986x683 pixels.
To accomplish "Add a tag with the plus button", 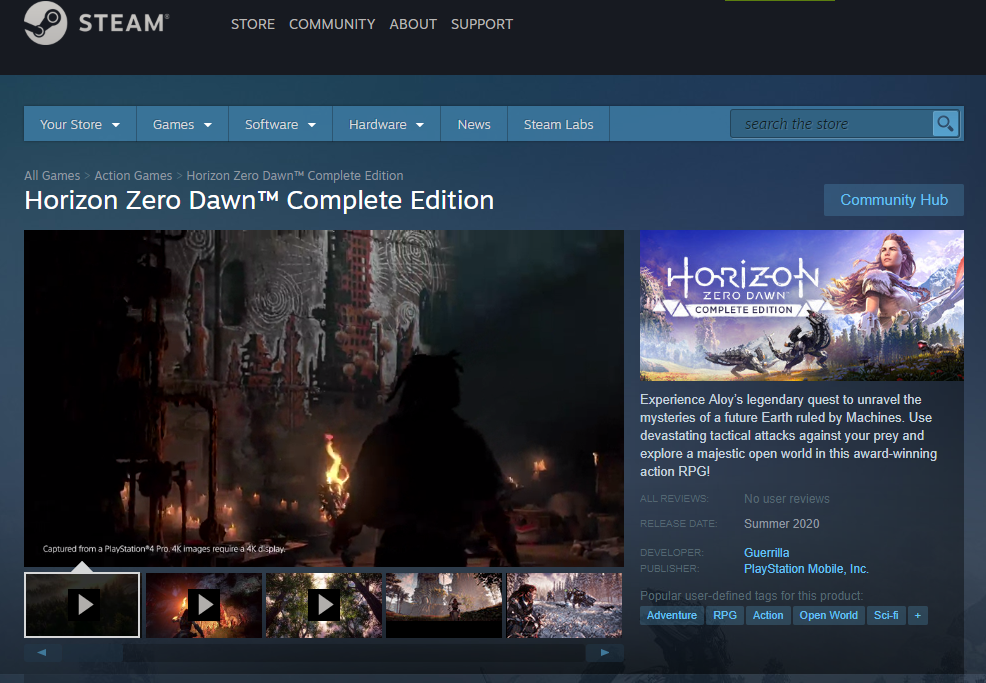I will click(917, 615).
